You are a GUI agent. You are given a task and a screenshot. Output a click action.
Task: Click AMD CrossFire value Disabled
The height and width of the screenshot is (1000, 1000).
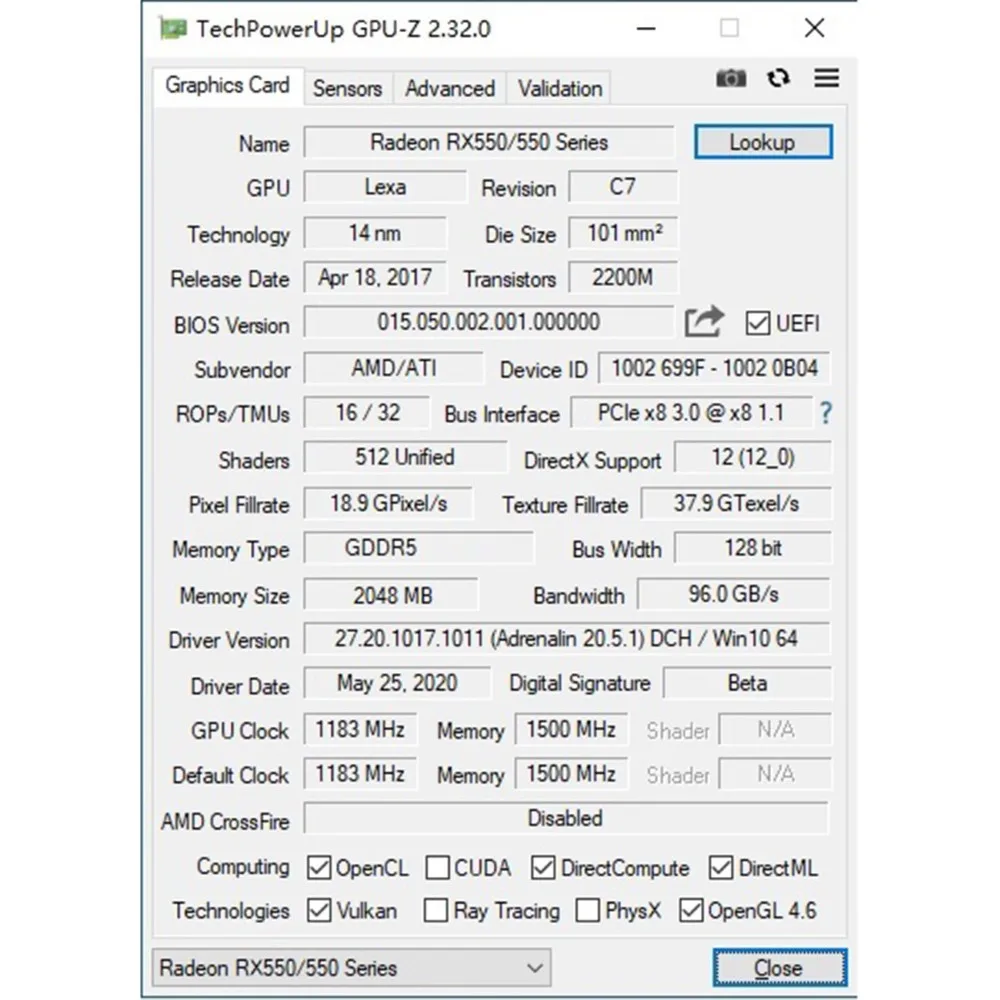pos(566,818)
